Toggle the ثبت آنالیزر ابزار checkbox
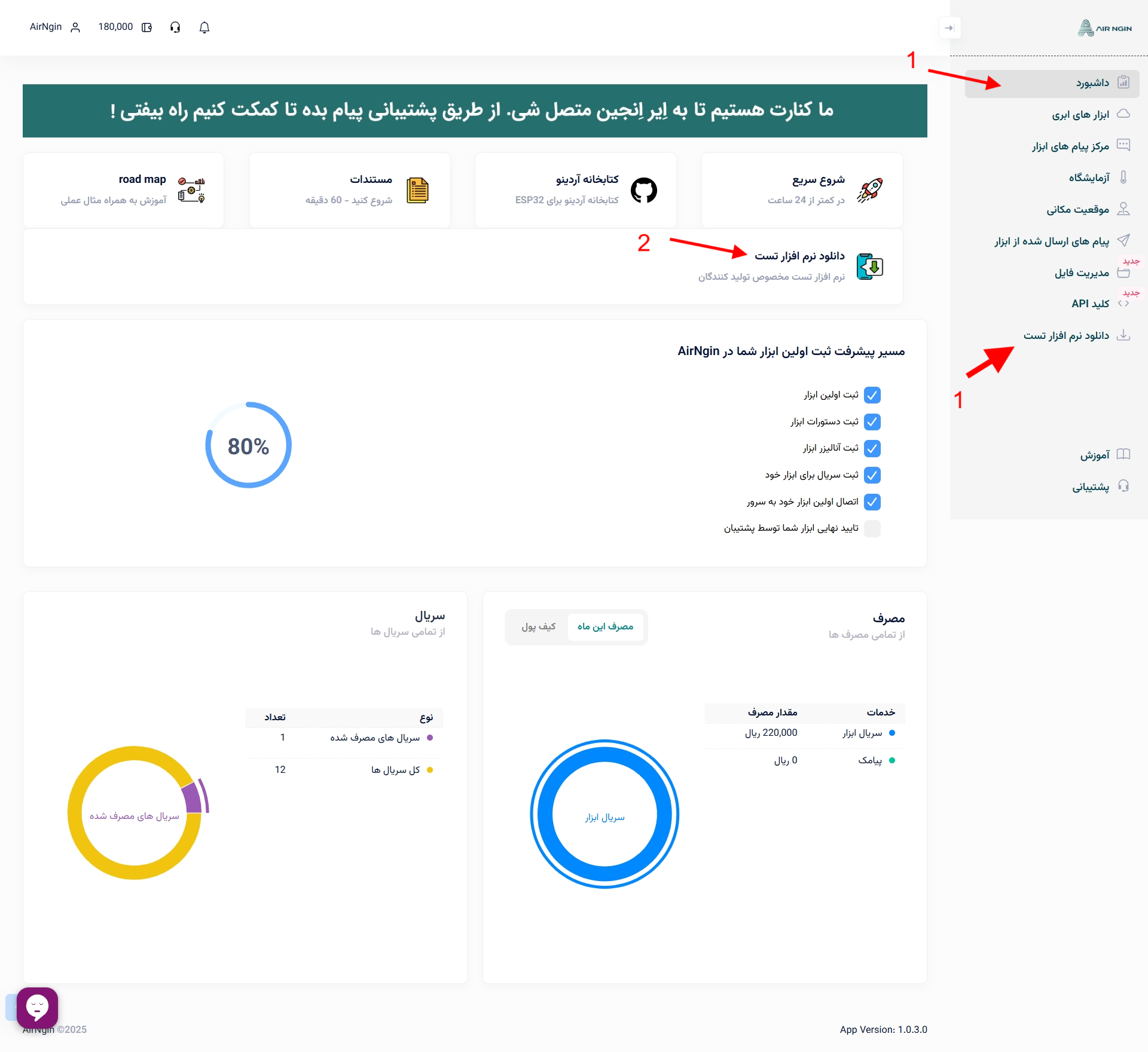This screenshot has width=1148, height=1052. 872,448
